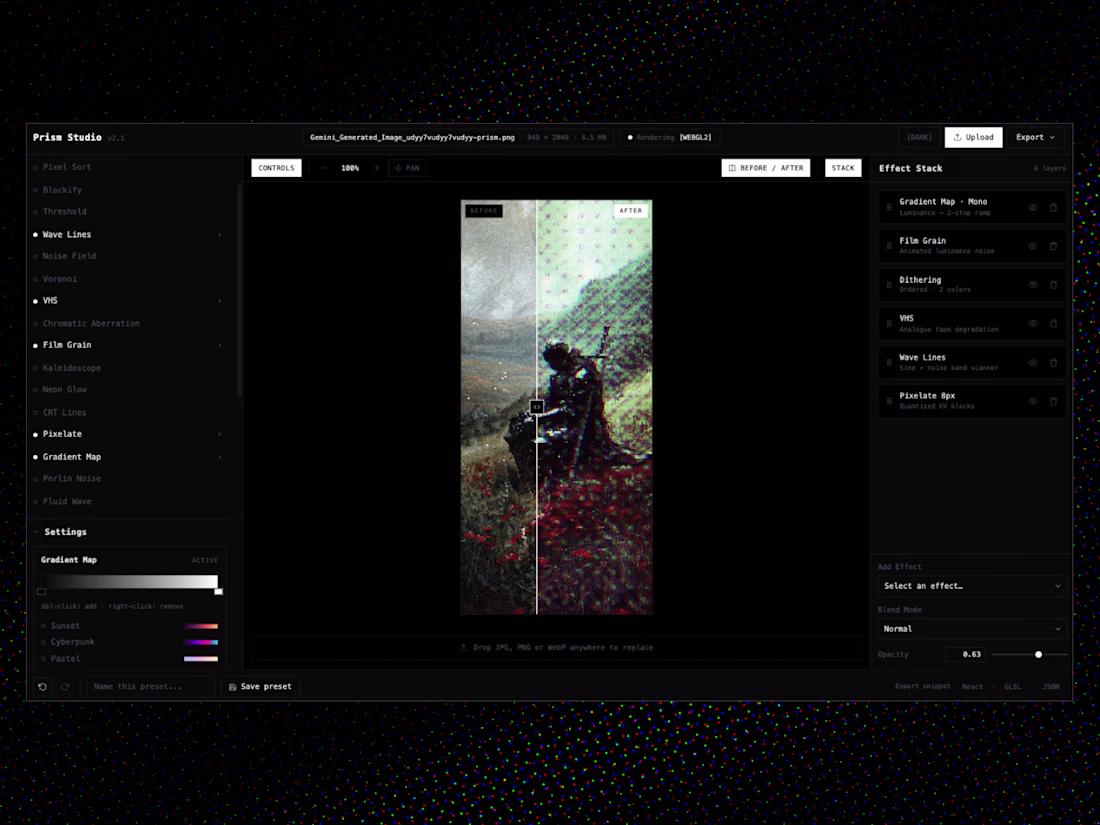Export snippet as React

click(x=972, y=687)
